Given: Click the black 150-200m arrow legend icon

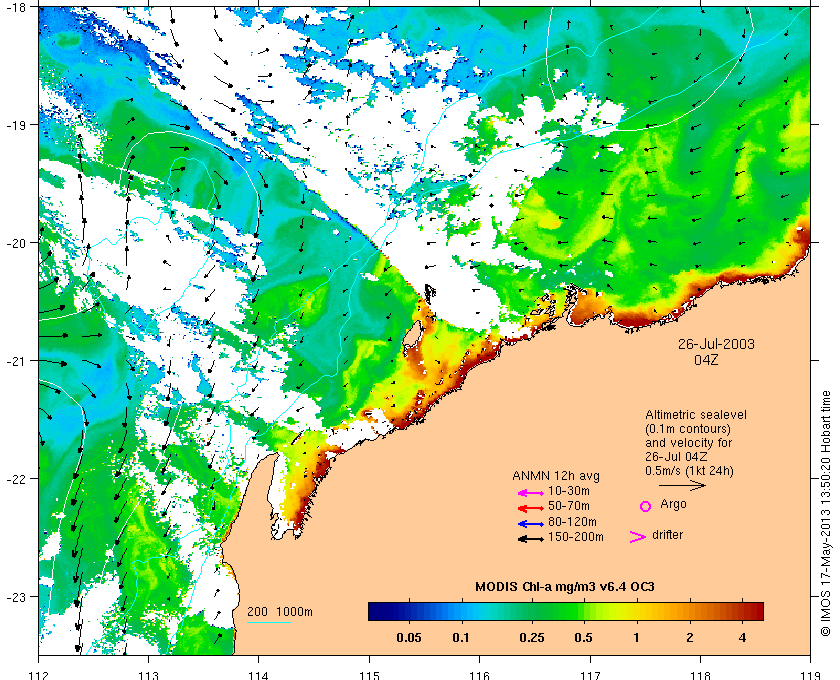Looking at the screenshot, I should [530, 539].
